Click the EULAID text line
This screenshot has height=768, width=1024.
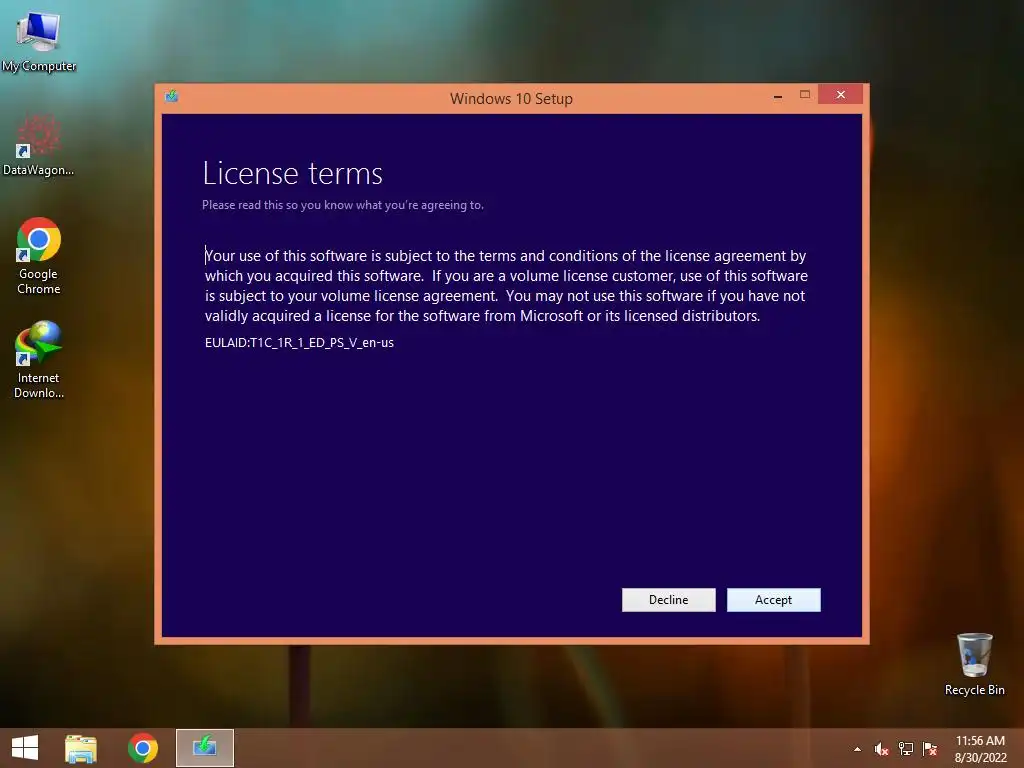[299, 343]
